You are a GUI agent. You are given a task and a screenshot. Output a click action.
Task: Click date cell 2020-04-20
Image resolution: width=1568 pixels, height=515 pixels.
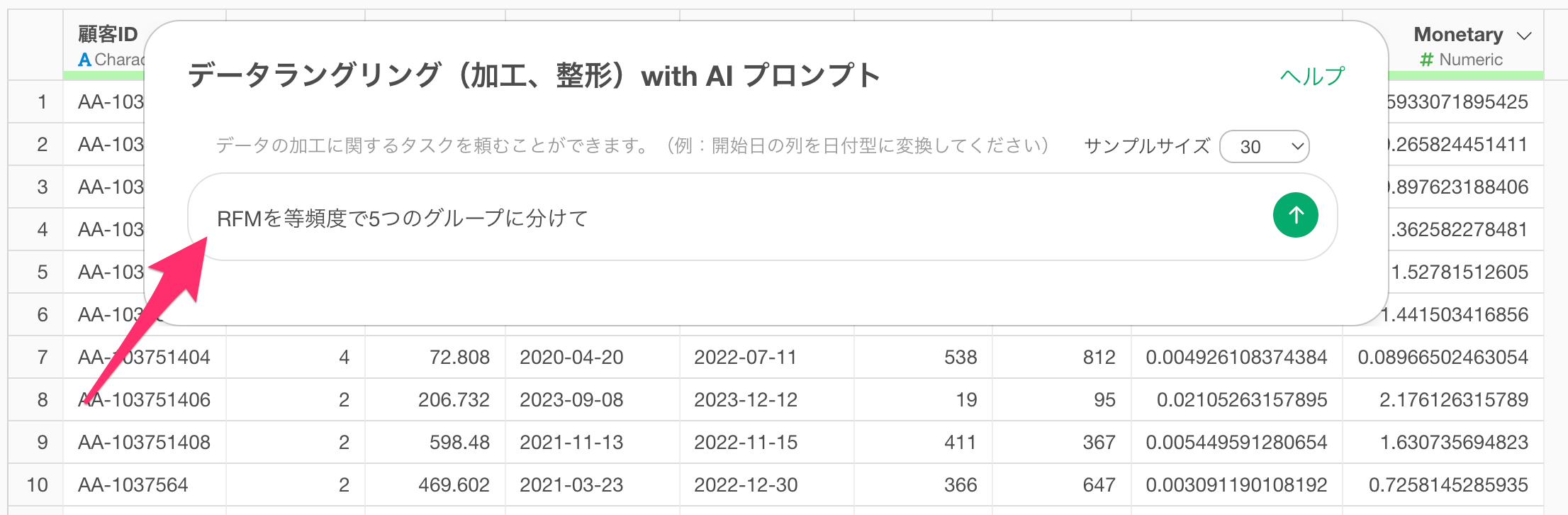[x=571, y=357]
